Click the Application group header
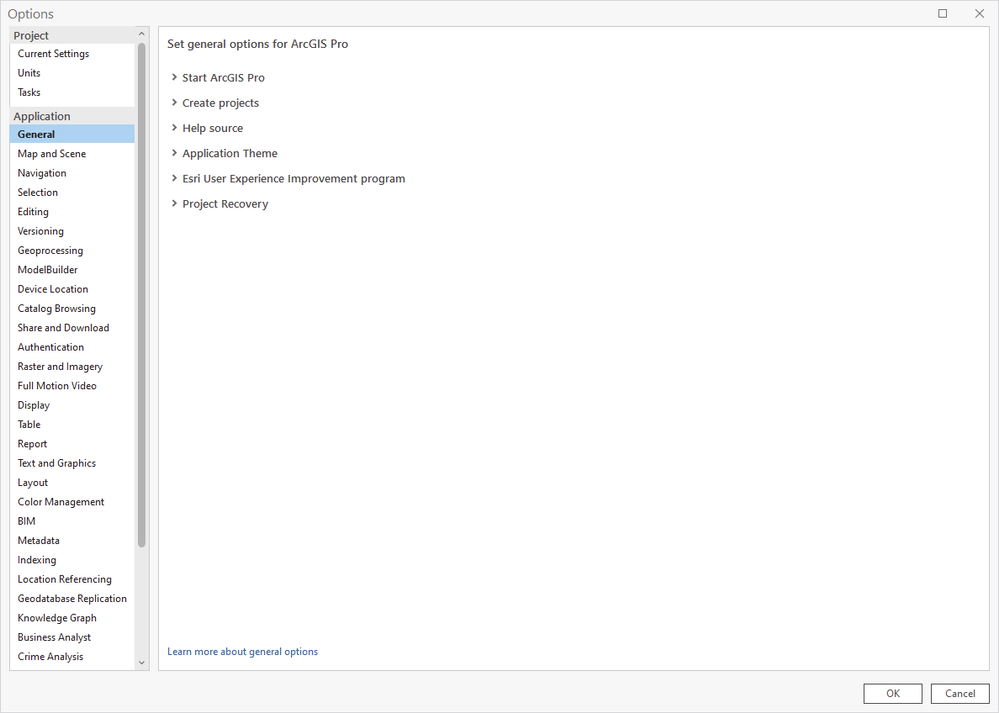The image size is (999, 713). (72, 116)
